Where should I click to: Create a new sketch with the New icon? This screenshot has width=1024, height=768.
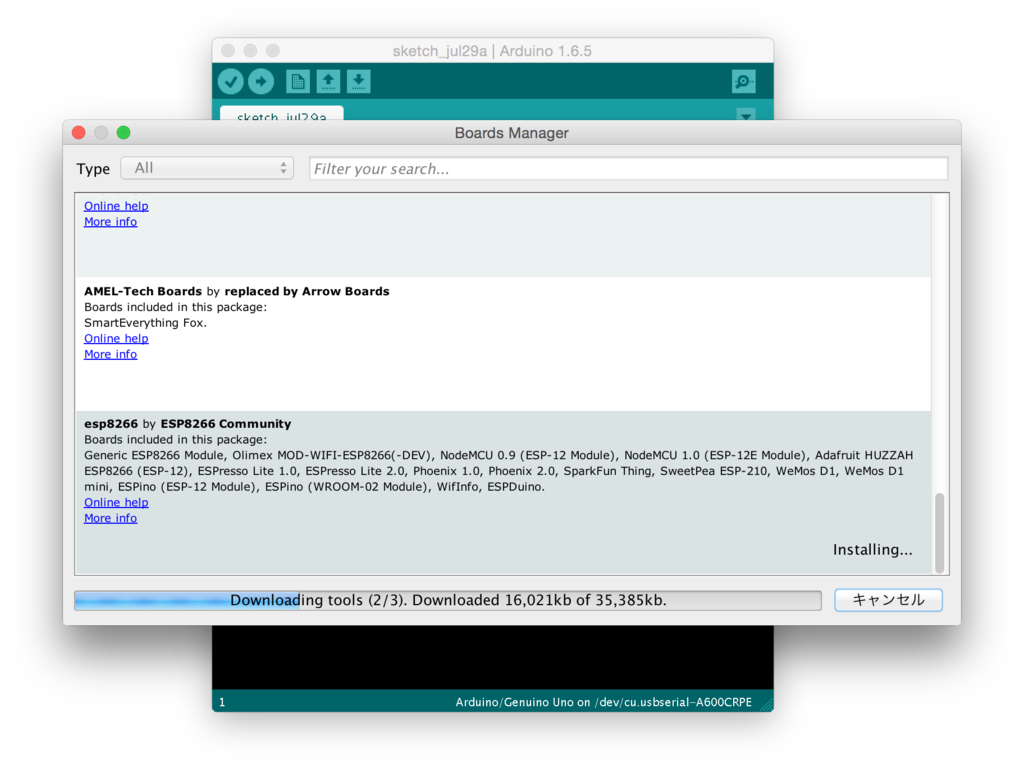coord(298,82)
